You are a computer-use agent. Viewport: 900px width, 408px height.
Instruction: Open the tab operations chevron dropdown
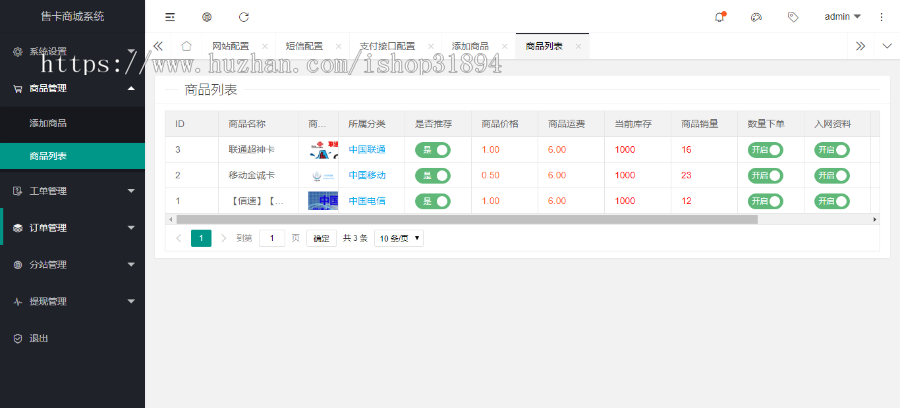click(887, 46)
